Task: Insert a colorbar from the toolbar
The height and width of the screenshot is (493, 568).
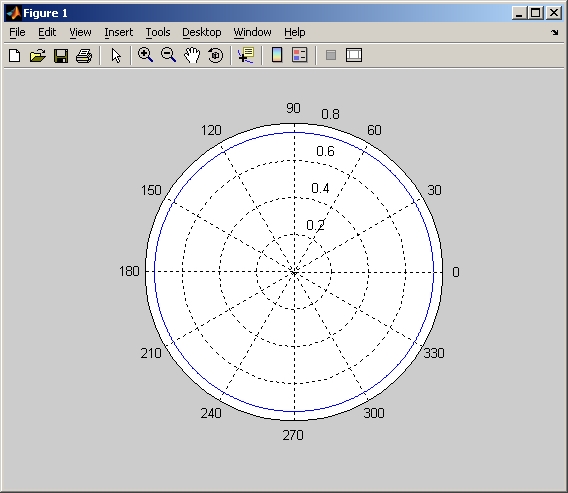Action: pyautogui.click(x=277, y=55)
